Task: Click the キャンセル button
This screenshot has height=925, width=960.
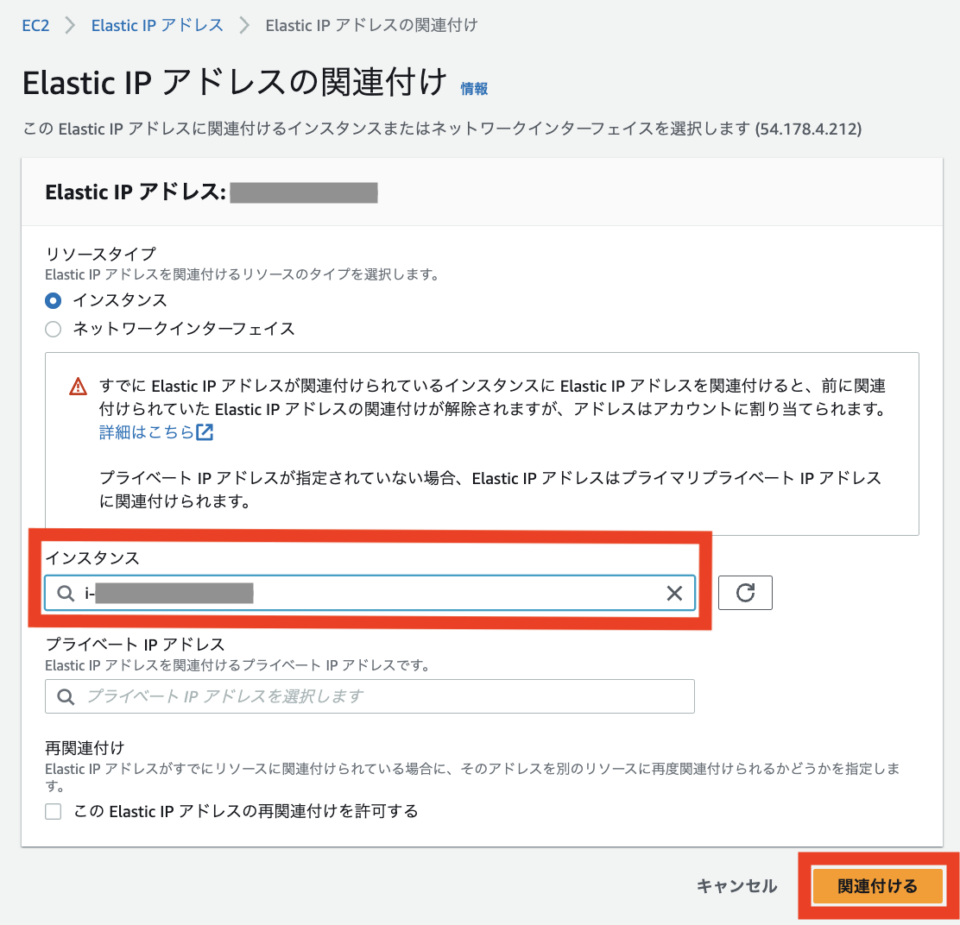Action: [x=736, y=886]
